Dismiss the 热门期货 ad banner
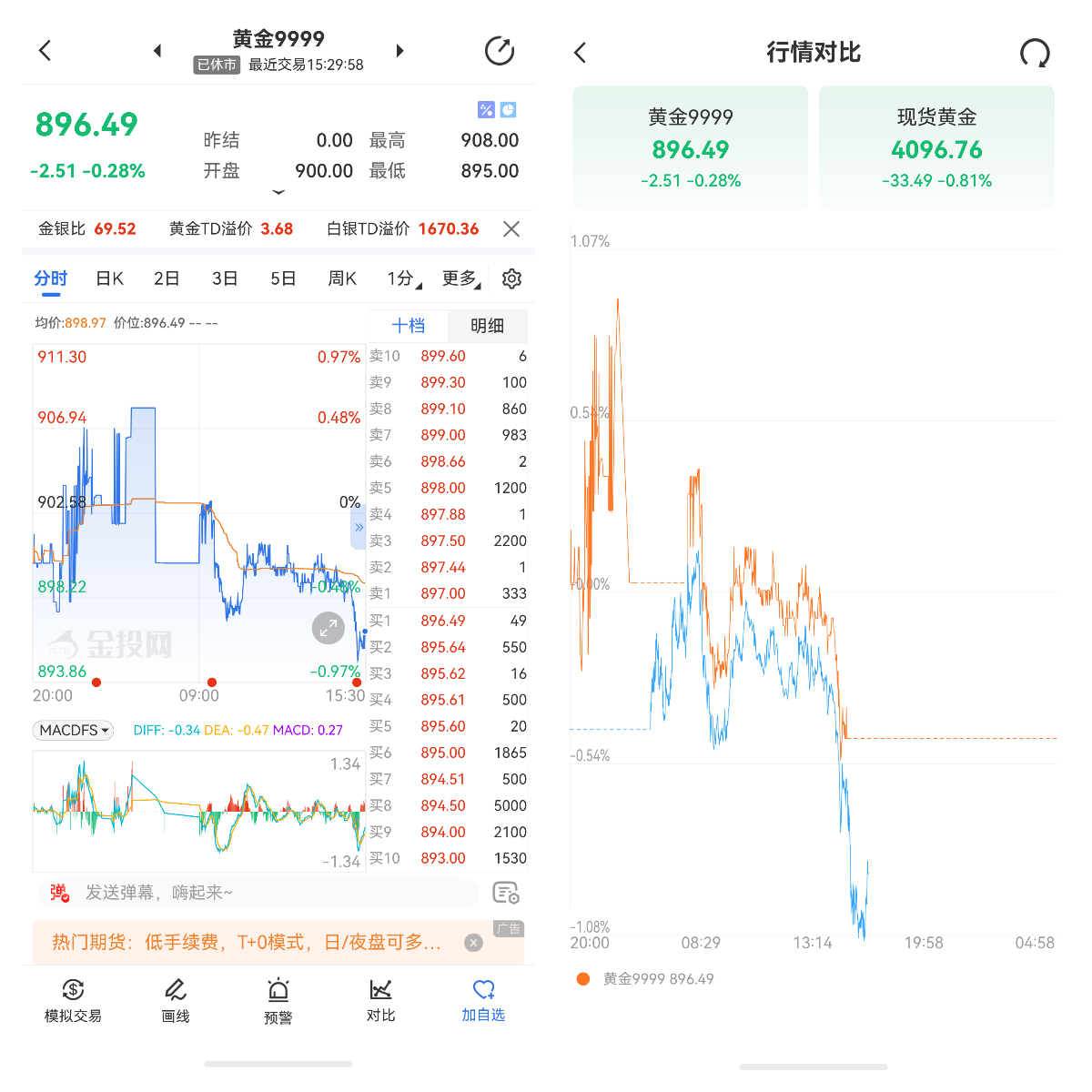This screenshot has width=1092, height=1092. click(473, 943)
